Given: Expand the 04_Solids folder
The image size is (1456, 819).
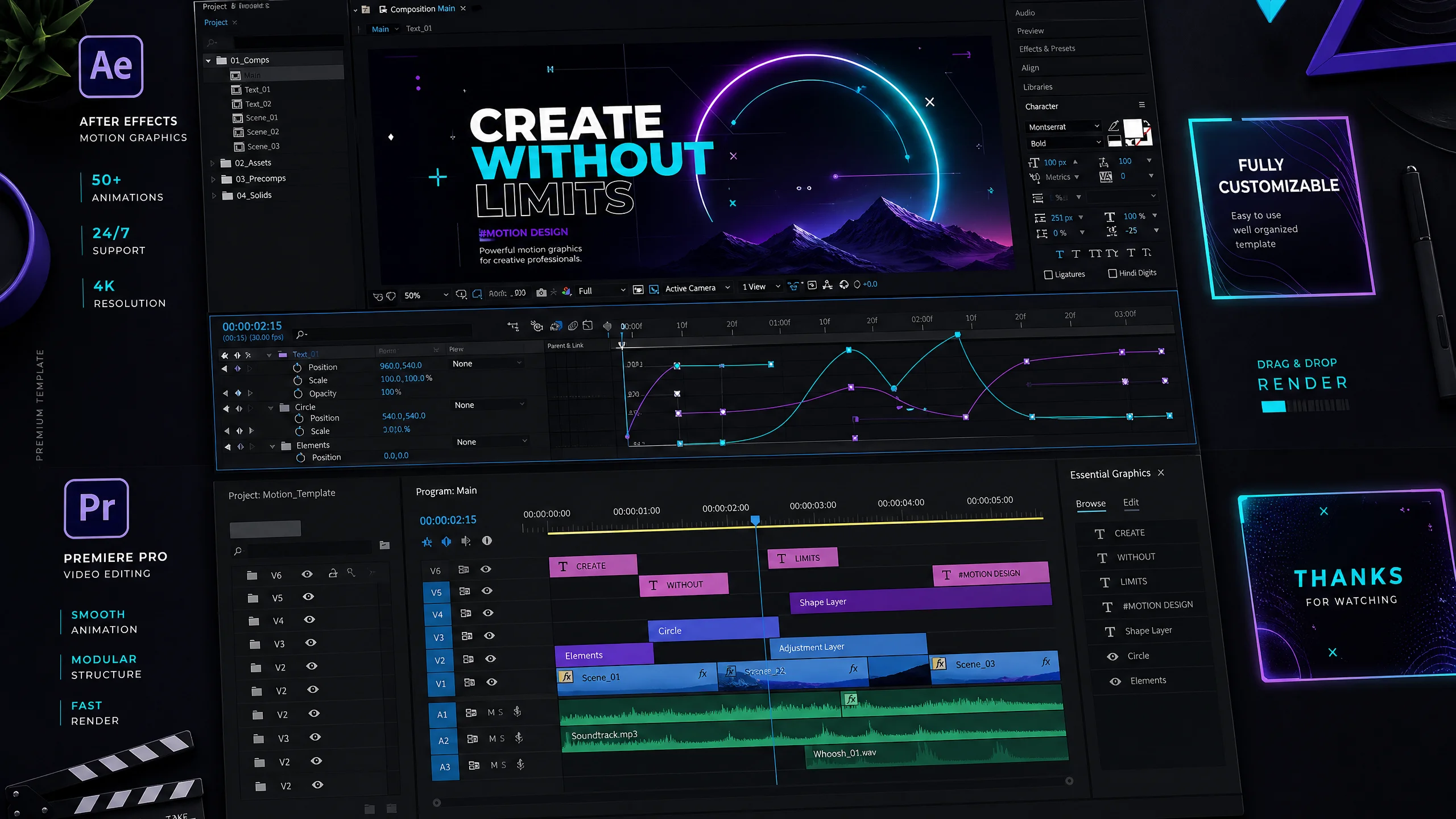Looking at the screenshot, I should pyautogui.click(x=214, y=196).
